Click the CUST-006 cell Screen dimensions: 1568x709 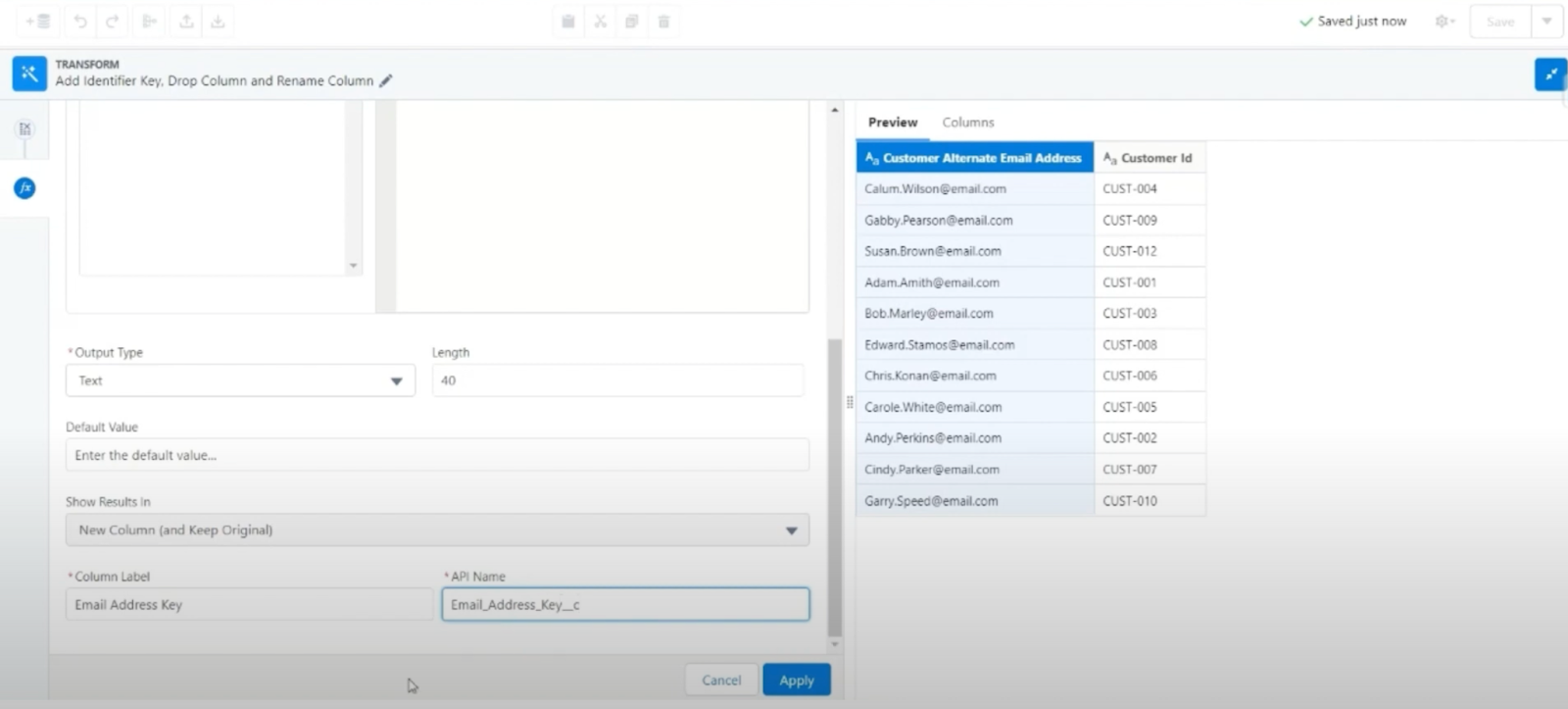(x=1150, y=376)
